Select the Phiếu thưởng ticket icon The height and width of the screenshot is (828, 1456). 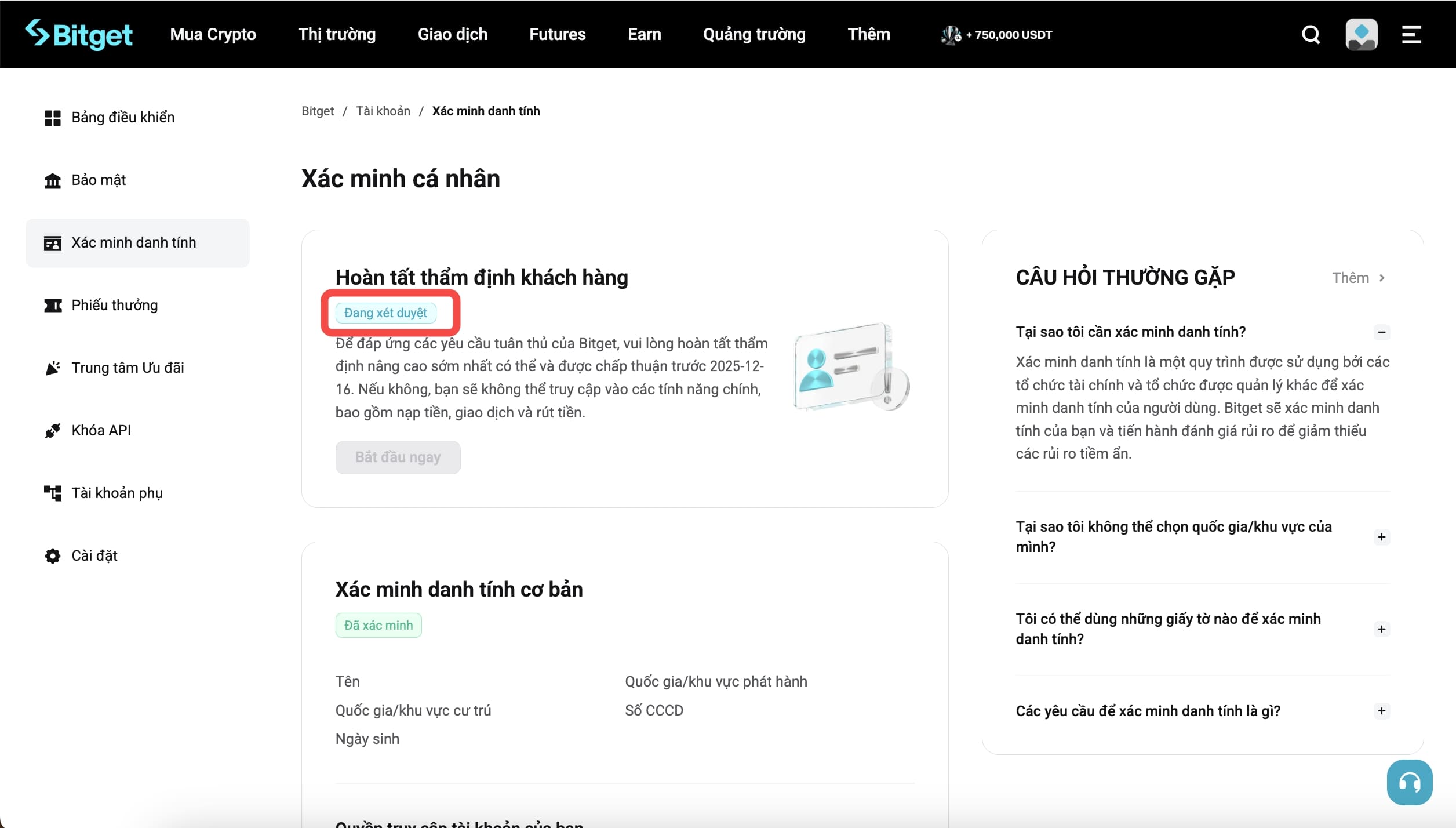pos(52,305)
